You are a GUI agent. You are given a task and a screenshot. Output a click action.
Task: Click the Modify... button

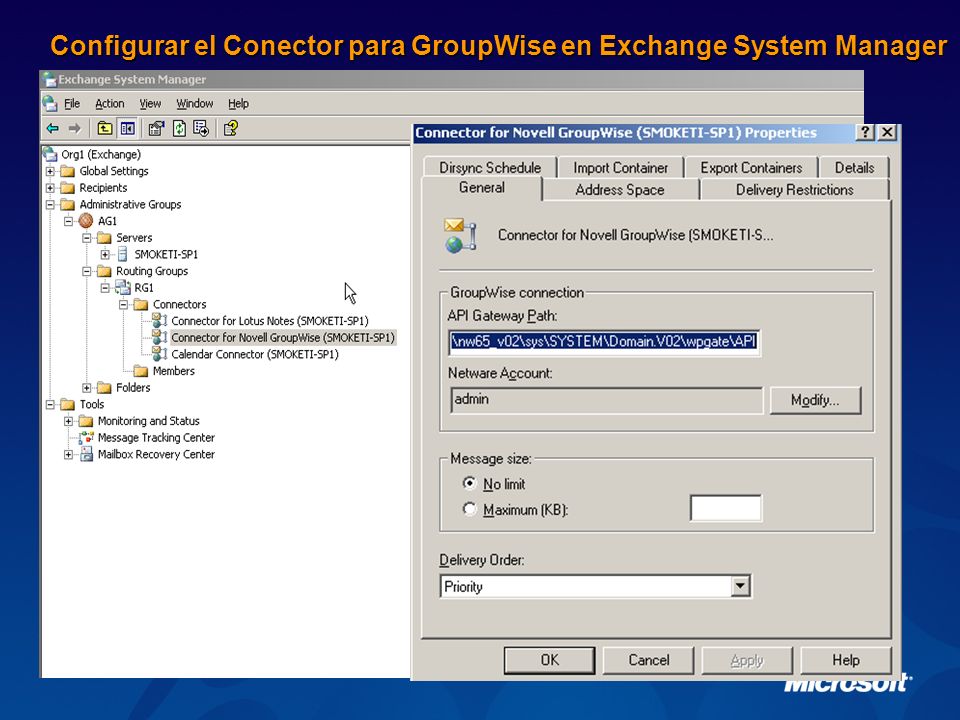(x=815, y=400)
